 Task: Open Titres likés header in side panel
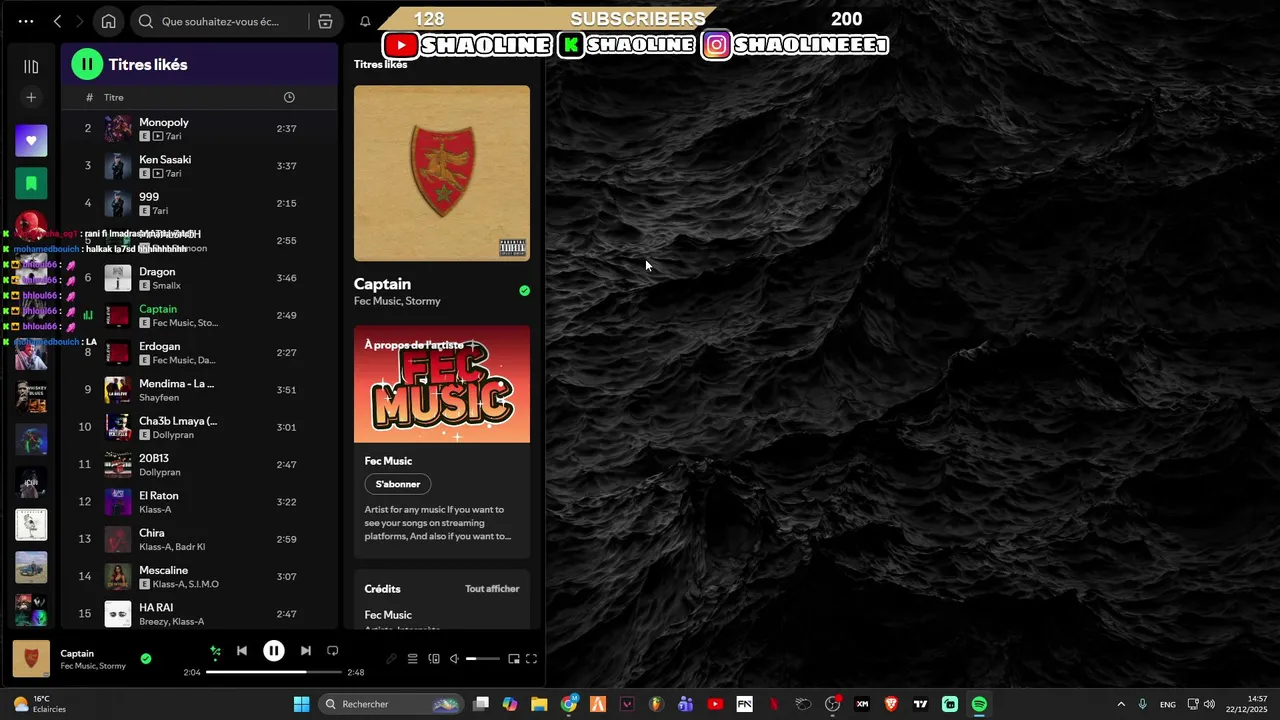coord(380,64)
